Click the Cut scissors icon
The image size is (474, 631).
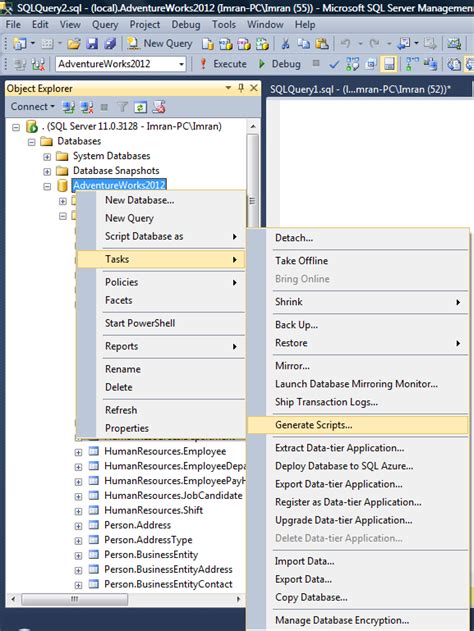click(285, 43)
